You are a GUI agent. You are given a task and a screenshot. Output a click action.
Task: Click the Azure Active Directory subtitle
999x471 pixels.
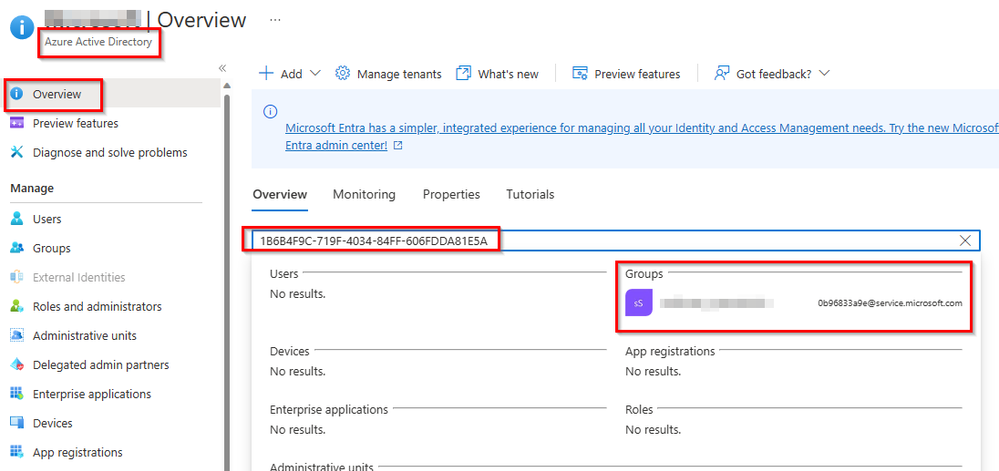(98, 42)
